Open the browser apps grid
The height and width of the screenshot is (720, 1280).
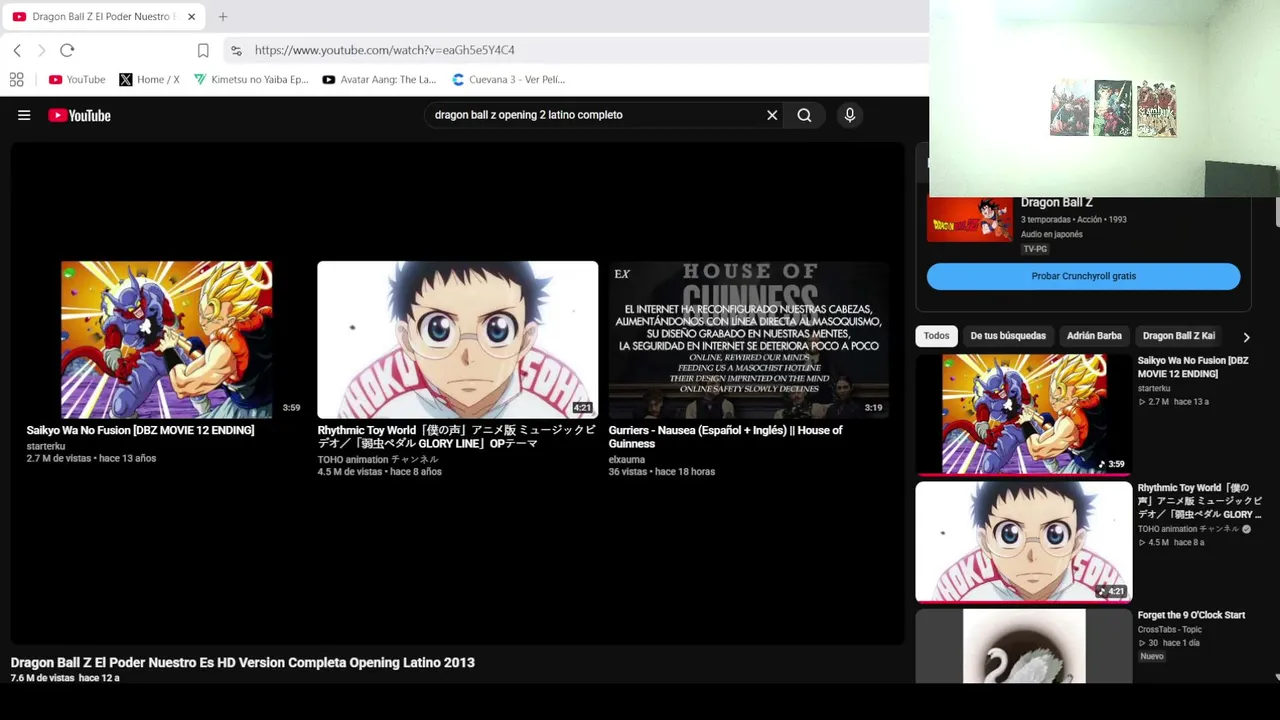point(16,79)
